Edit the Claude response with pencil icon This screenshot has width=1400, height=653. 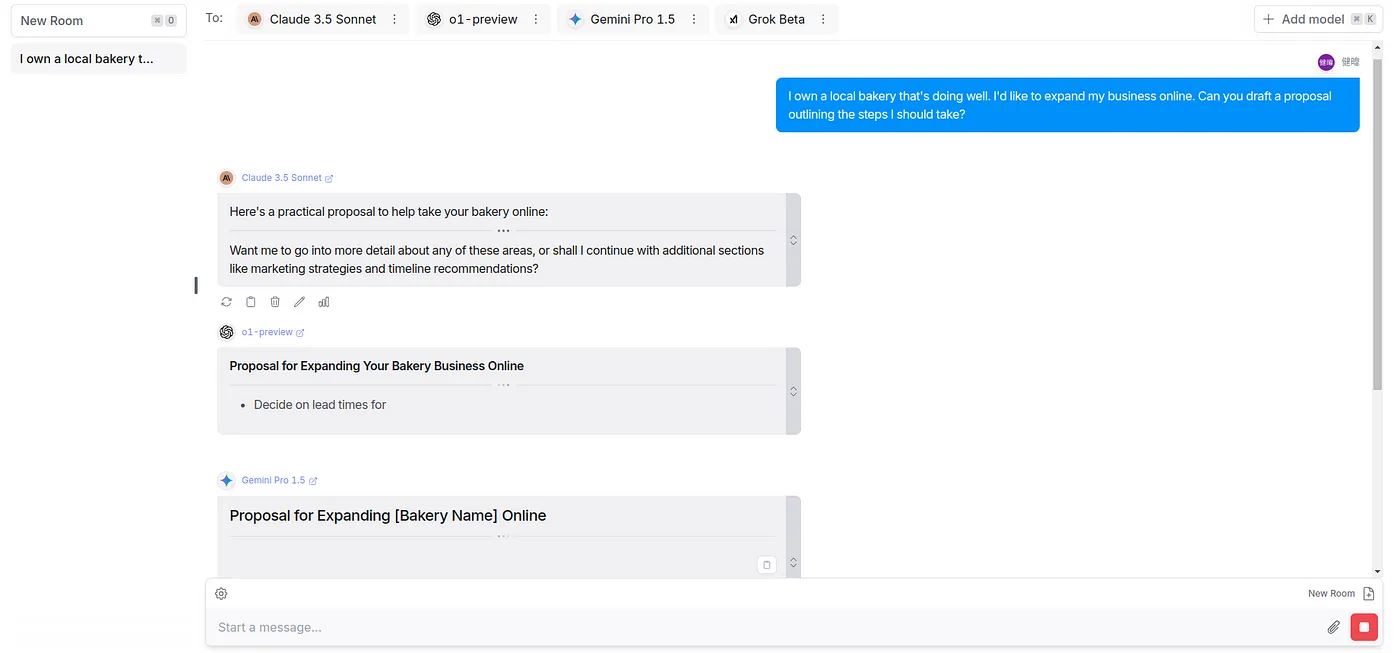coord(299,302)
